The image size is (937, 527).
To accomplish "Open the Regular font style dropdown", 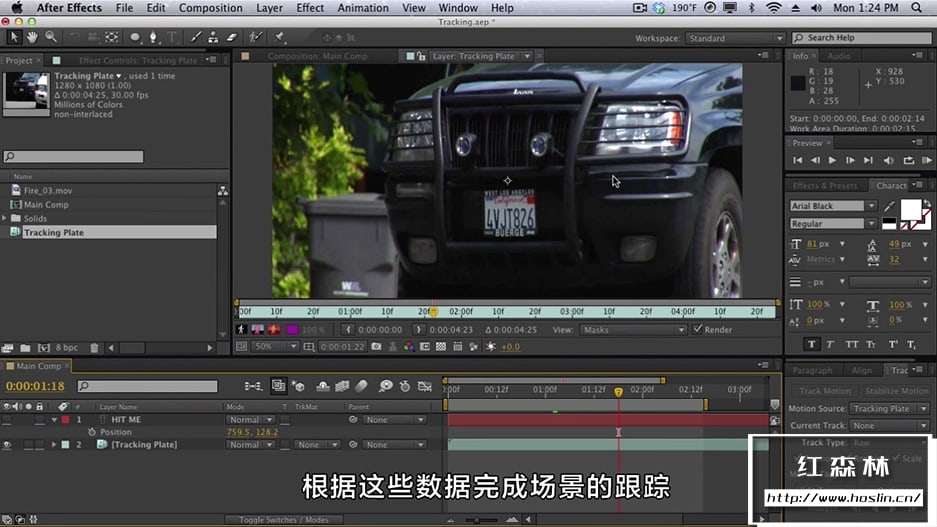I will [833, 223].
